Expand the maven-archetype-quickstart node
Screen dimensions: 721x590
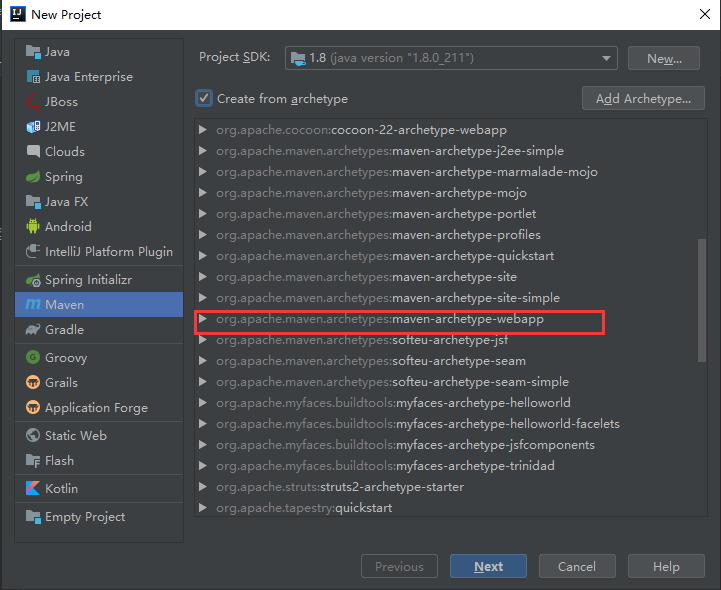202,256
